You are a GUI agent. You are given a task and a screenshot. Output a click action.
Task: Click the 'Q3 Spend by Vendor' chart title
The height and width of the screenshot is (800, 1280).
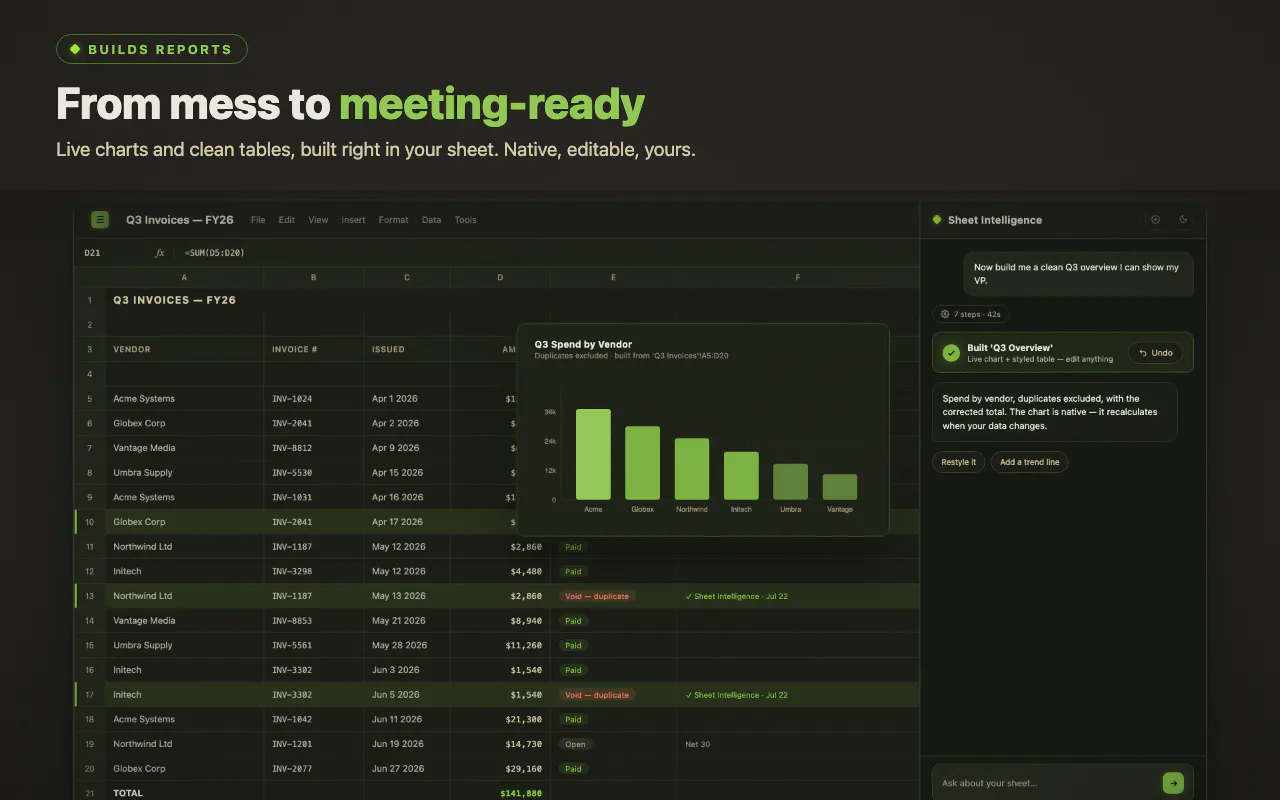[583, 345]
